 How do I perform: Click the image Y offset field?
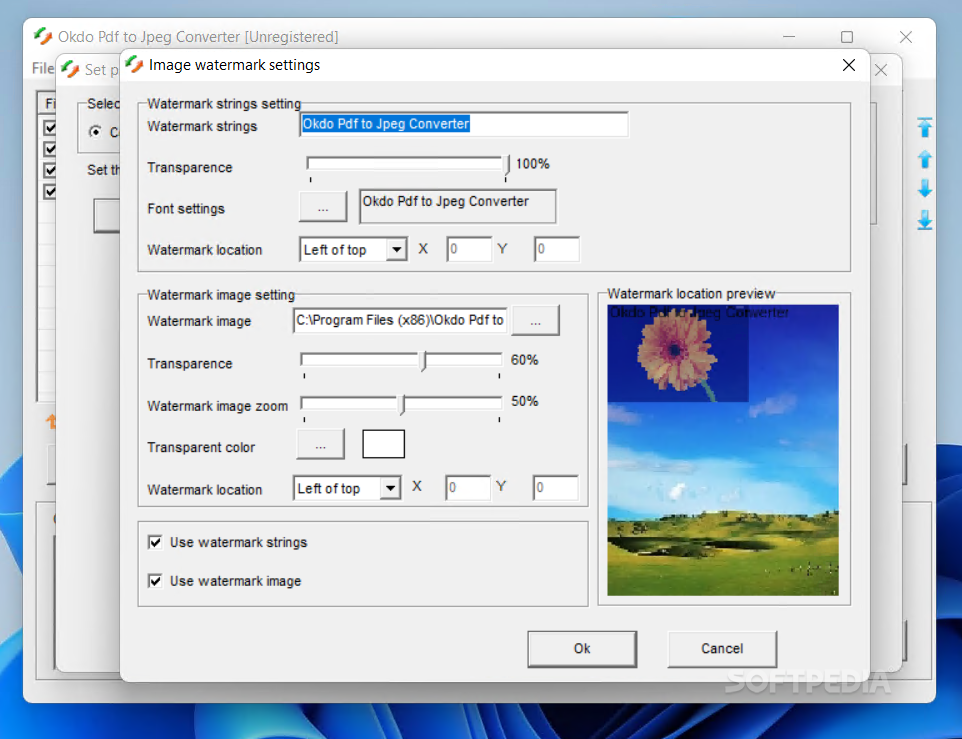(555, 488)
